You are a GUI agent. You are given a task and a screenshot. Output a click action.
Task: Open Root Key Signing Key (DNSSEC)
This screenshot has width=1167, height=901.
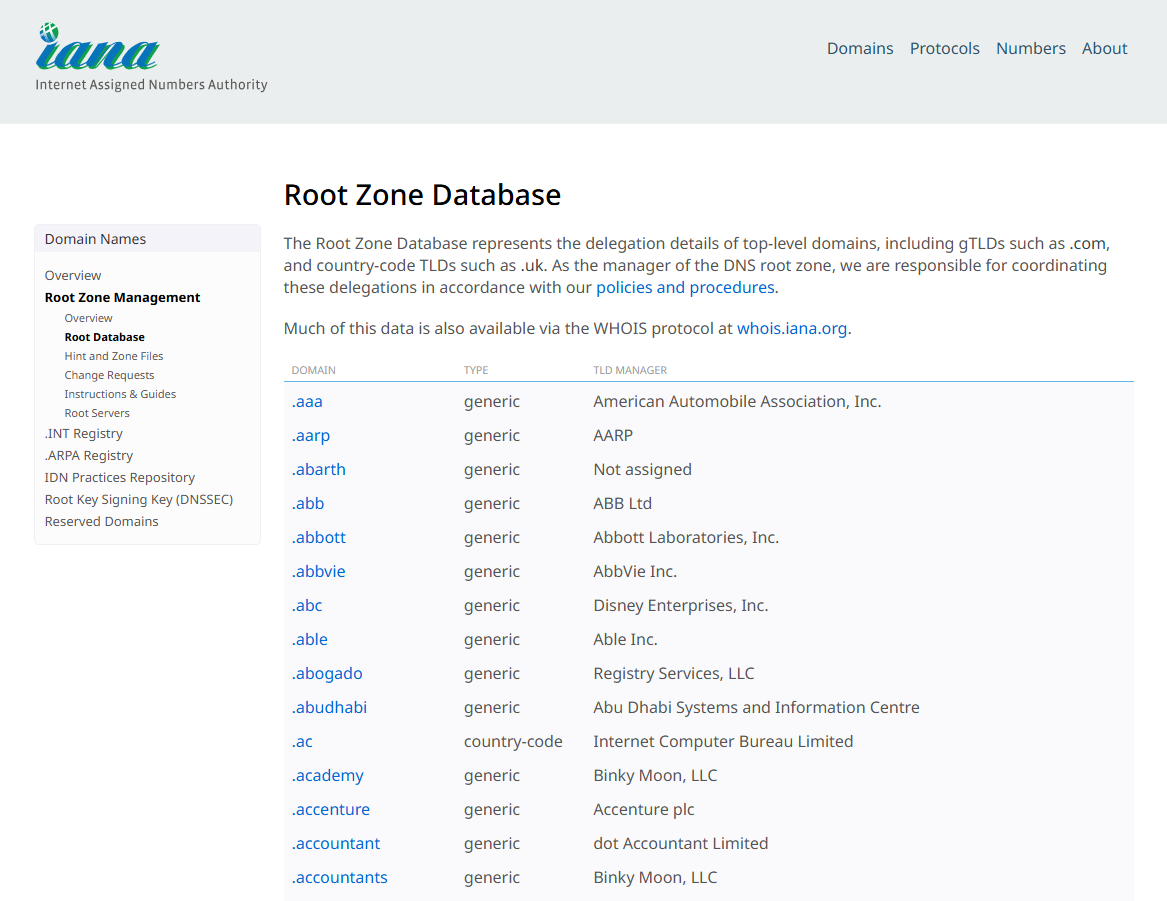tap(139, 499)
